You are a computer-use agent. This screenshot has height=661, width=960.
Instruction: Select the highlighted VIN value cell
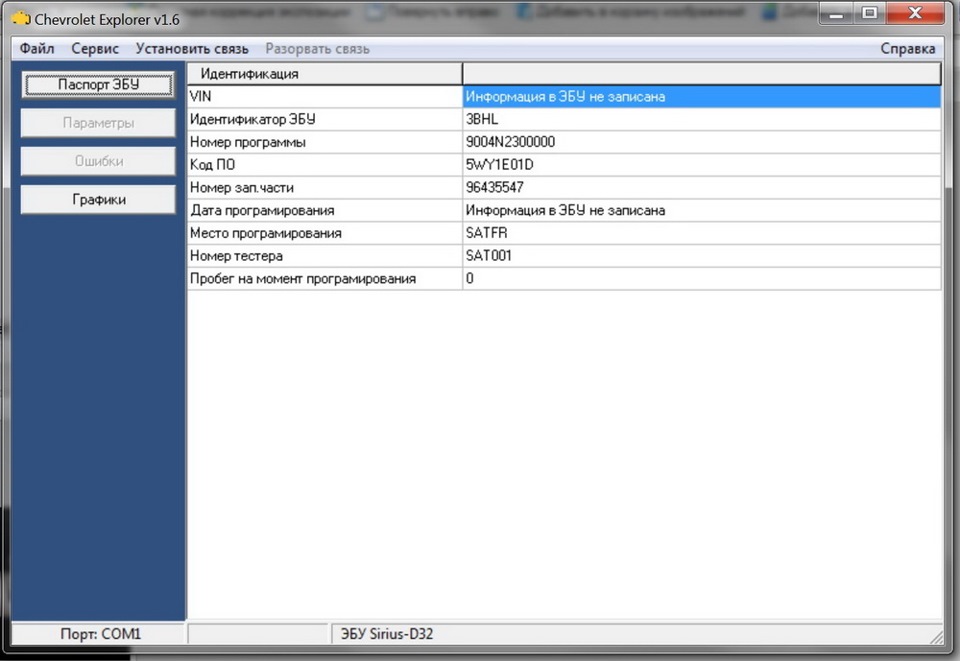click(x=702, y=97)
